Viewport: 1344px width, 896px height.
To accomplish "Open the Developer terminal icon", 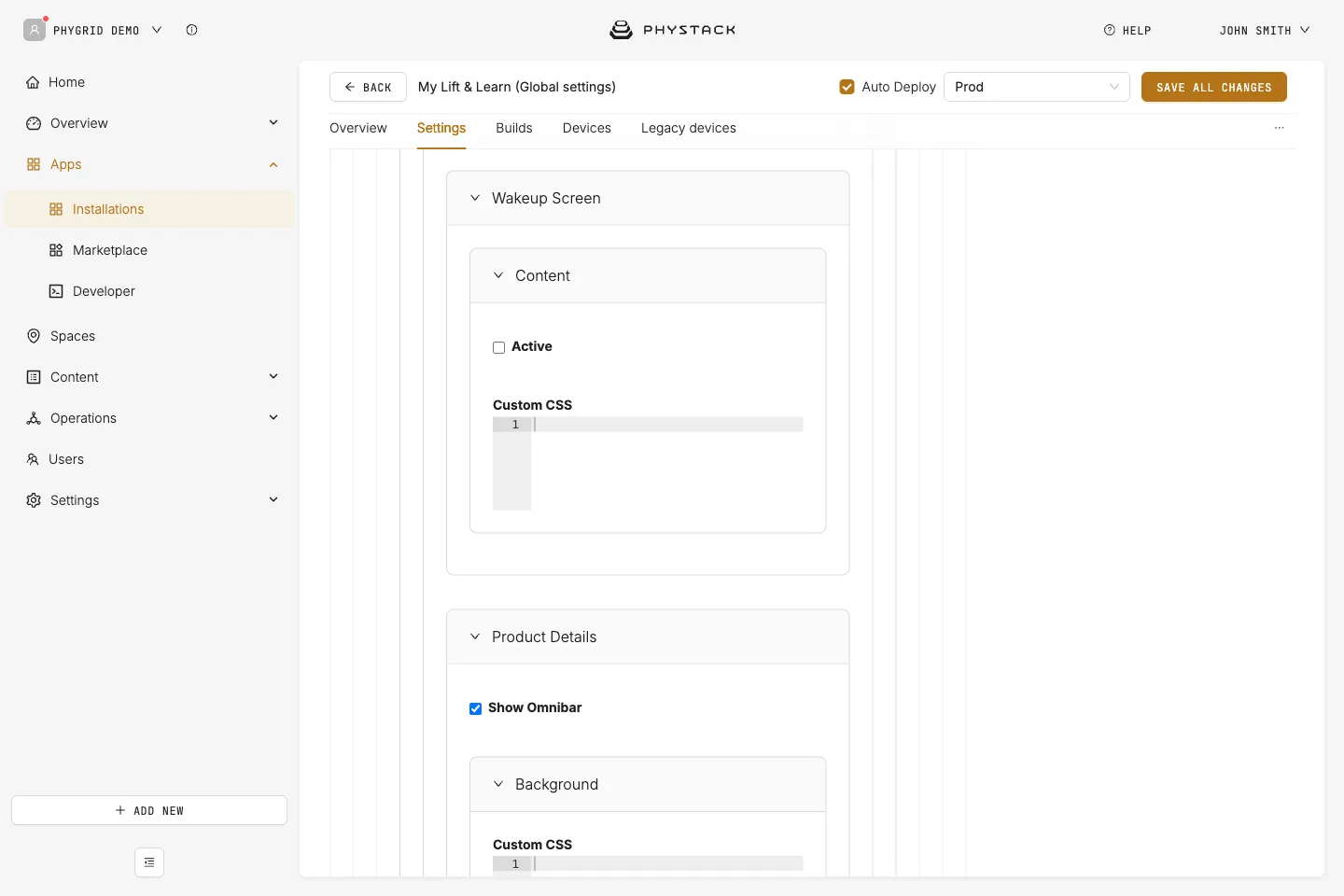I will tap(56, 291).
